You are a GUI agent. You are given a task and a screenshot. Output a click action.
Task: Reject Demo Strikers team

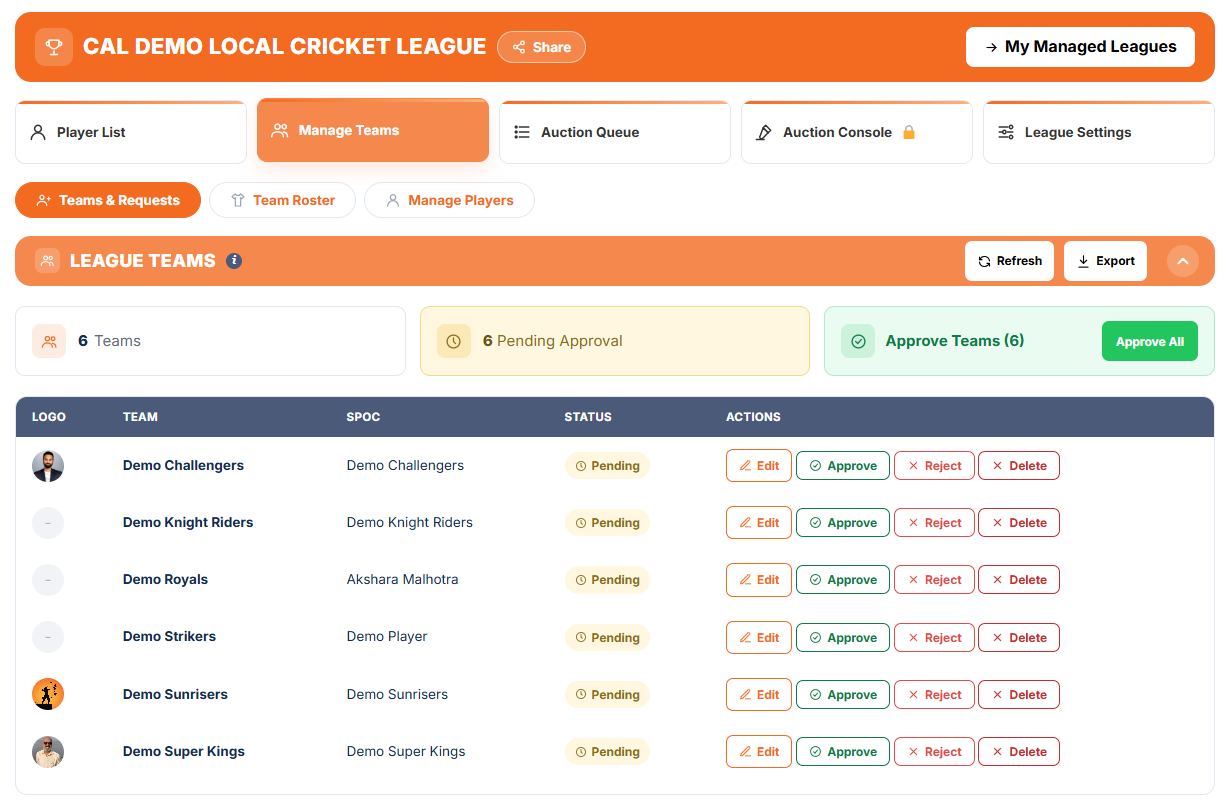(934, 638)
